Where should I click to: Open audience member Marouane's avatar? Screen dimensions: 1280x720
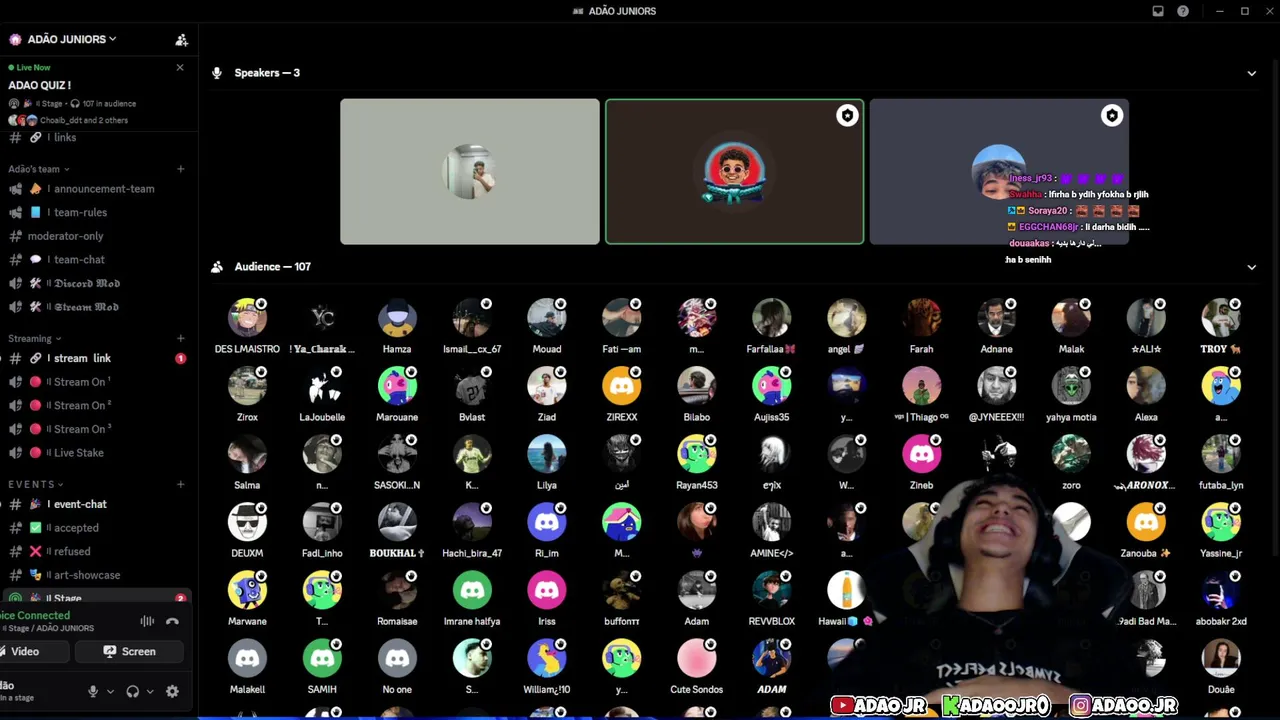click(x=397, y=387)
